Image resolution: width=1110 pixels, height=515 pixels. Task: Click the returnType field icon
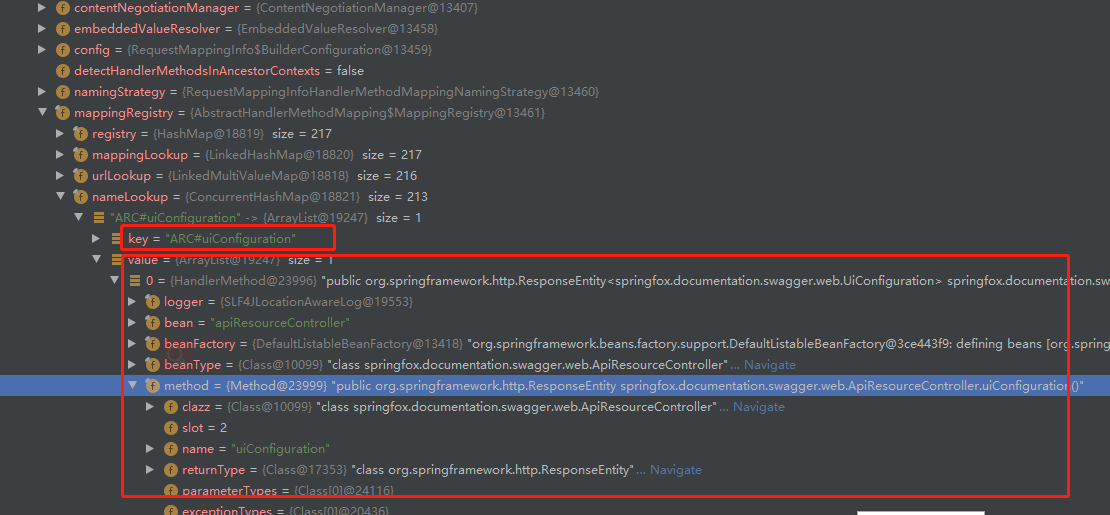pyautogui.click(x=171, y=470)
